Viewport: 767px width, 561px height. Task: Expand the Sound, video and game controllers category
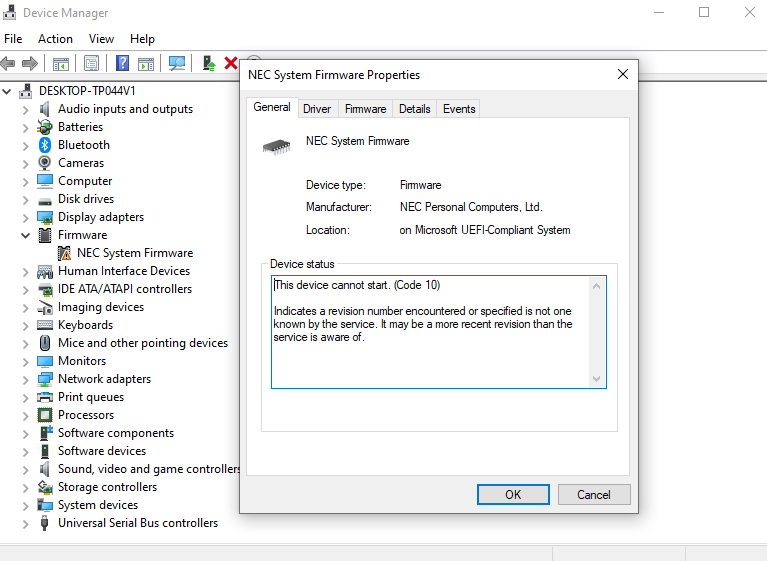tap(25, 470)
